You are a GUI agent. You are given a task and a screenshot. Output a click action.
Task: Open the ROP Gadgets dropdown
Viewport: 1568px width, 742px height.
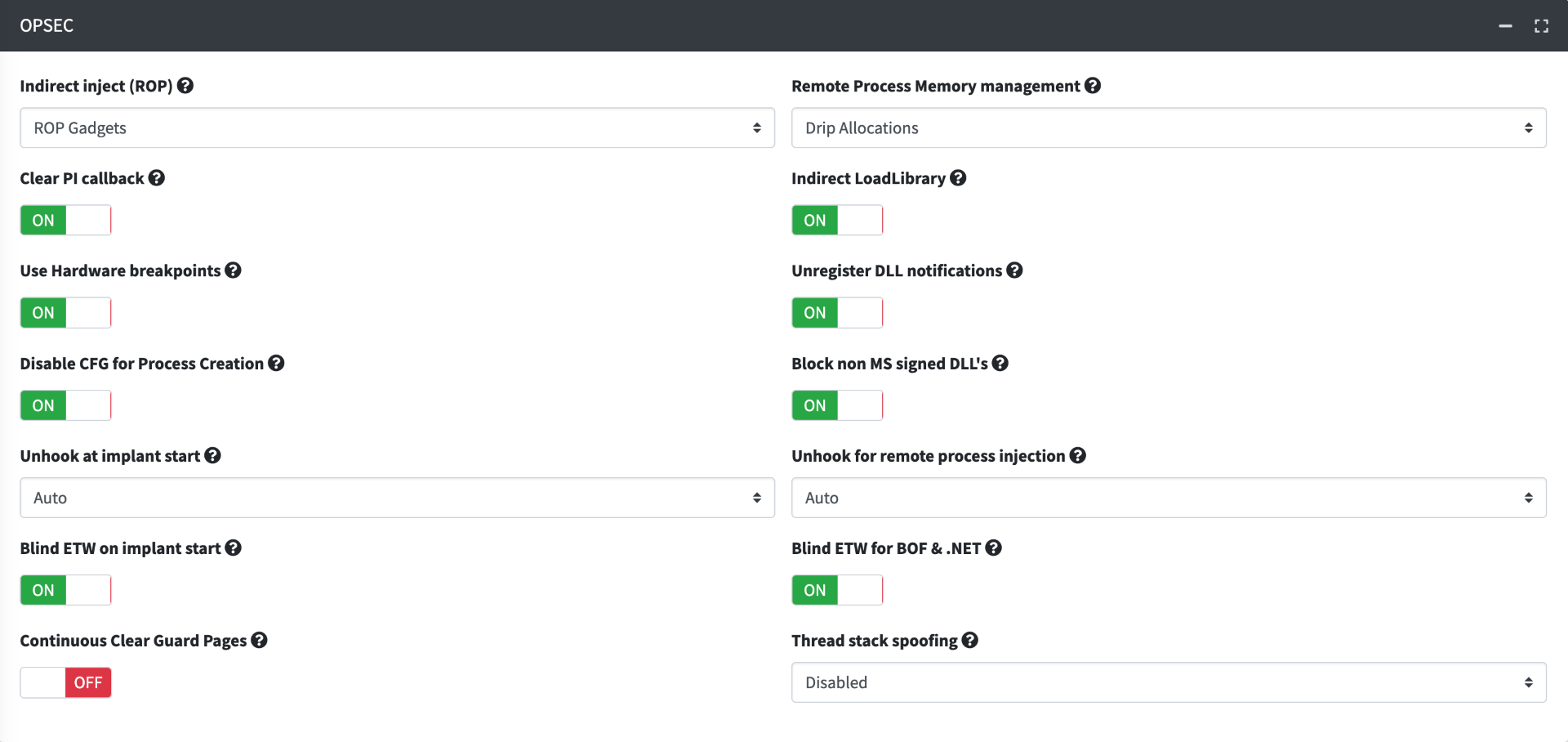pos(397,127)
